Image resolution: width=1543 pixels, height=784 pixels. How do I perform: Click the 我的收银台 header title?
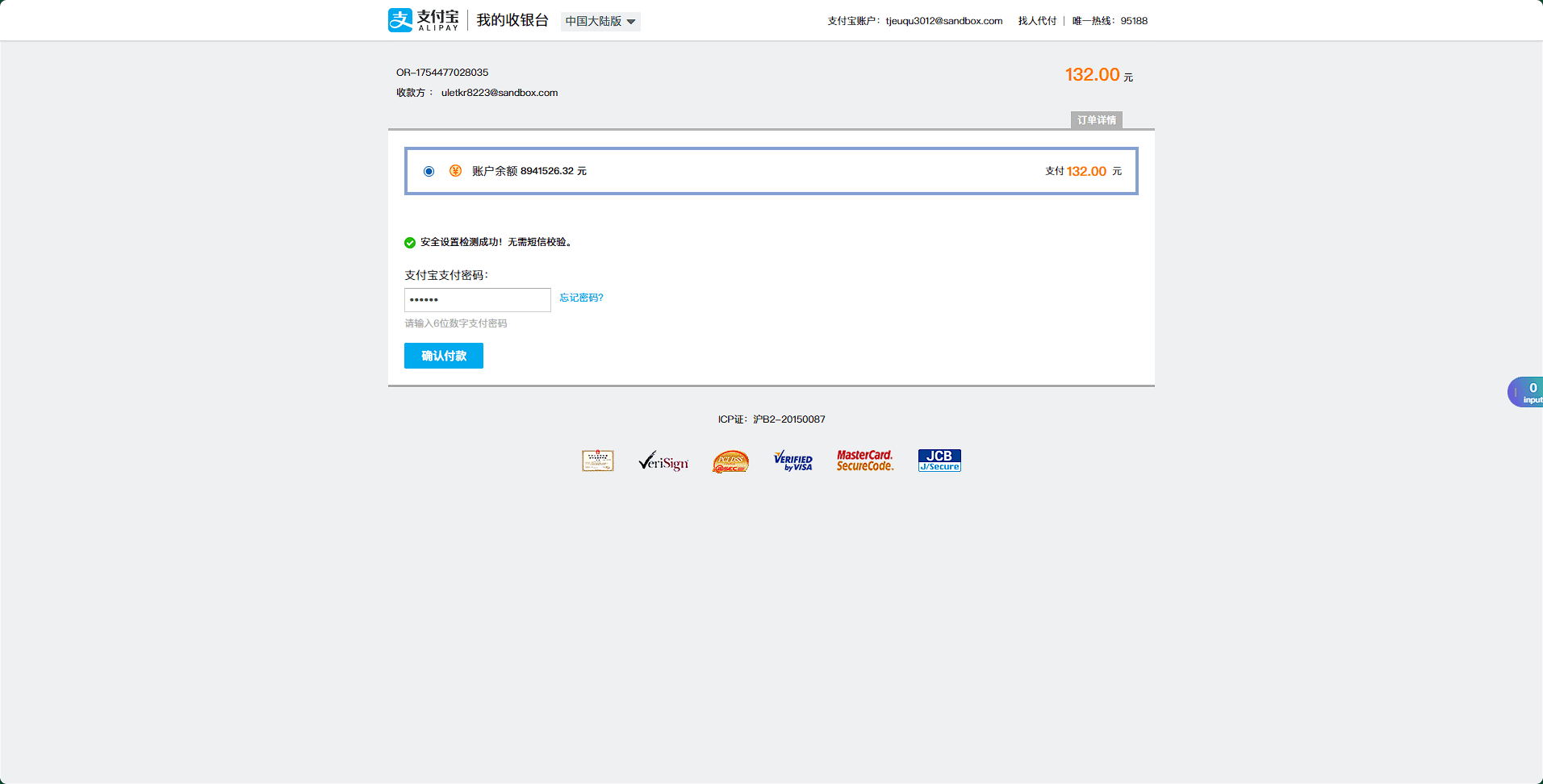coord(512,20)
